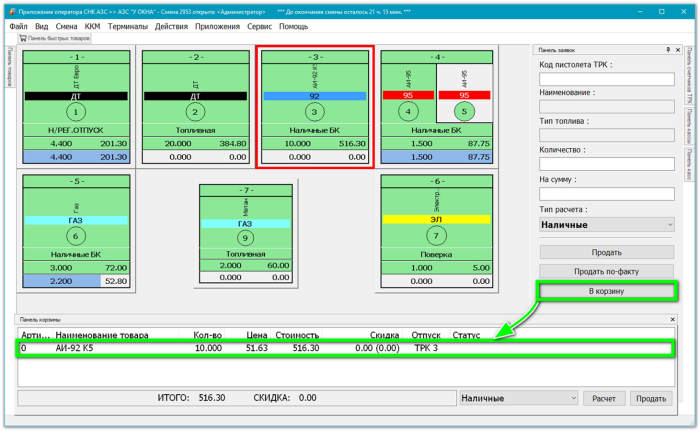The width and height of the screenshot is (700, 431).
Task: Click the cyan ГАЗ bar on pump 7
Action: 245,224
